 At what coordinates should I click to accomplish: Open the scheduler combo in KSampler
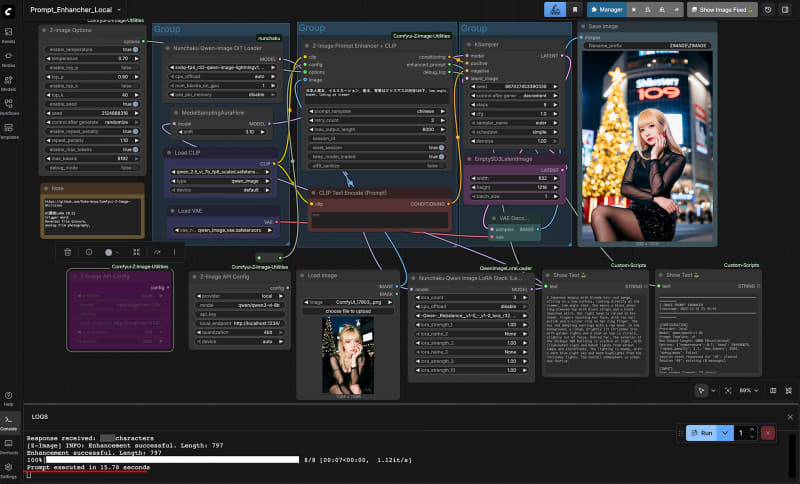[x=514, y=132]
